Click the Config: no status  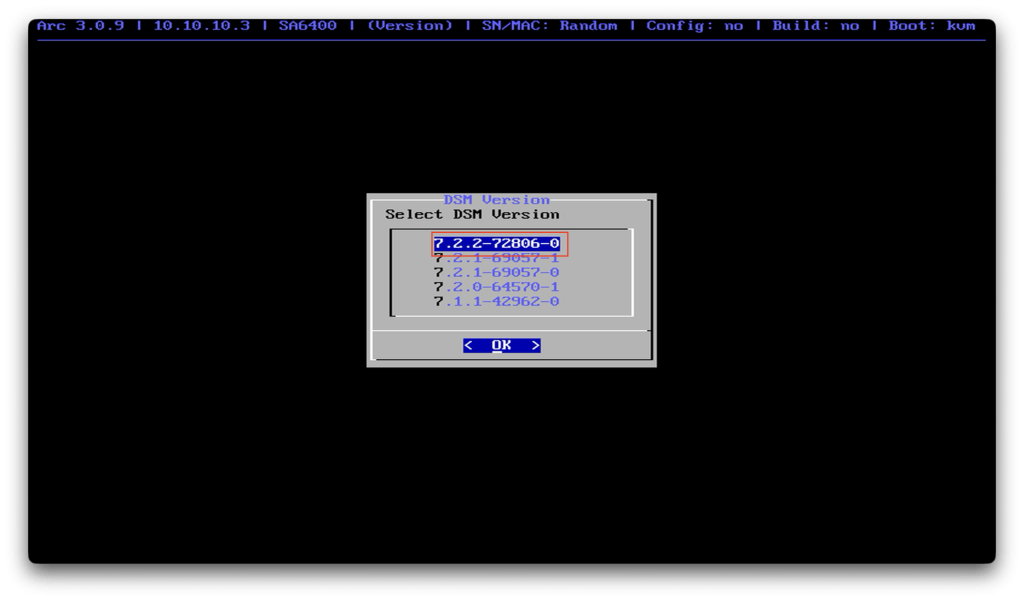click(x=695, y=25)
